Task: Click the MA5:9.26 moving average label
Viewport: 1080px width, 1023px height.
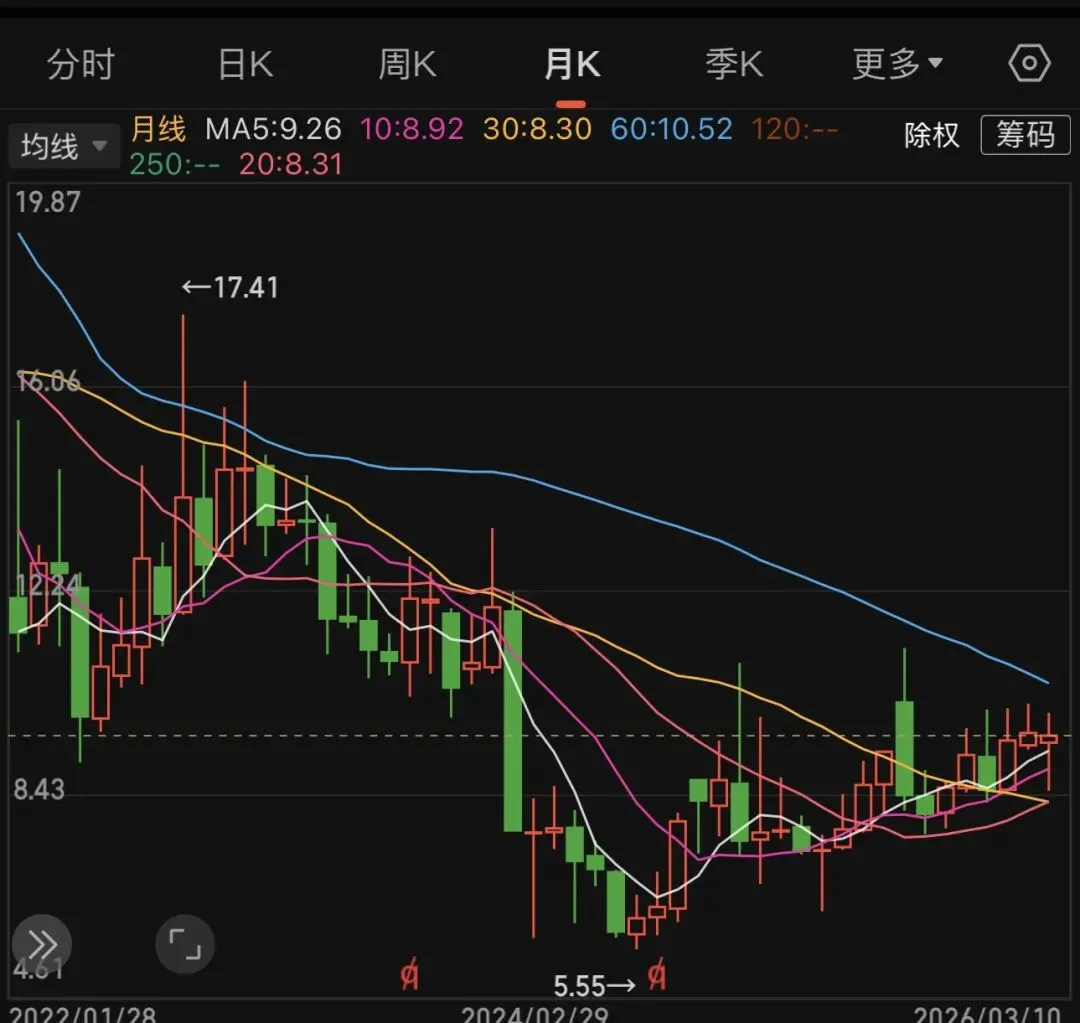Action: 273,129
